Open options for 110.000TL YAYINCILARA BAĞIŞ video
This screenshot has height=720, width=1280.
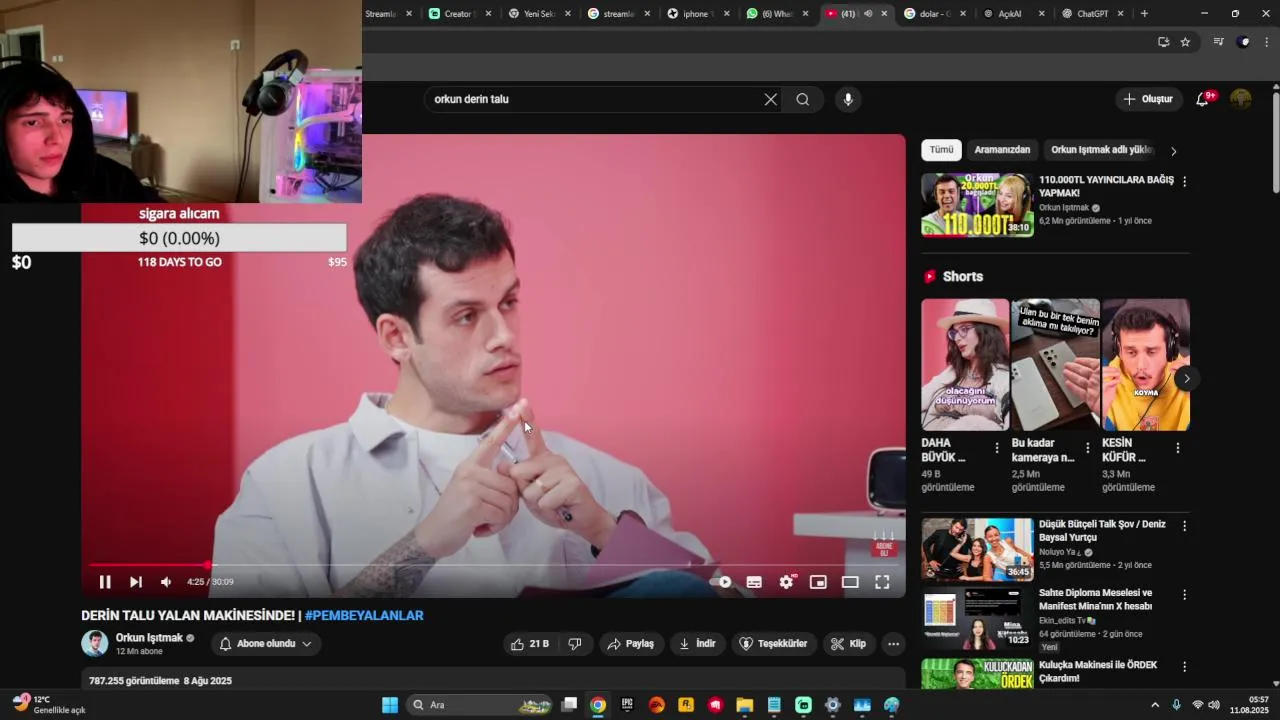point(1185,182)
